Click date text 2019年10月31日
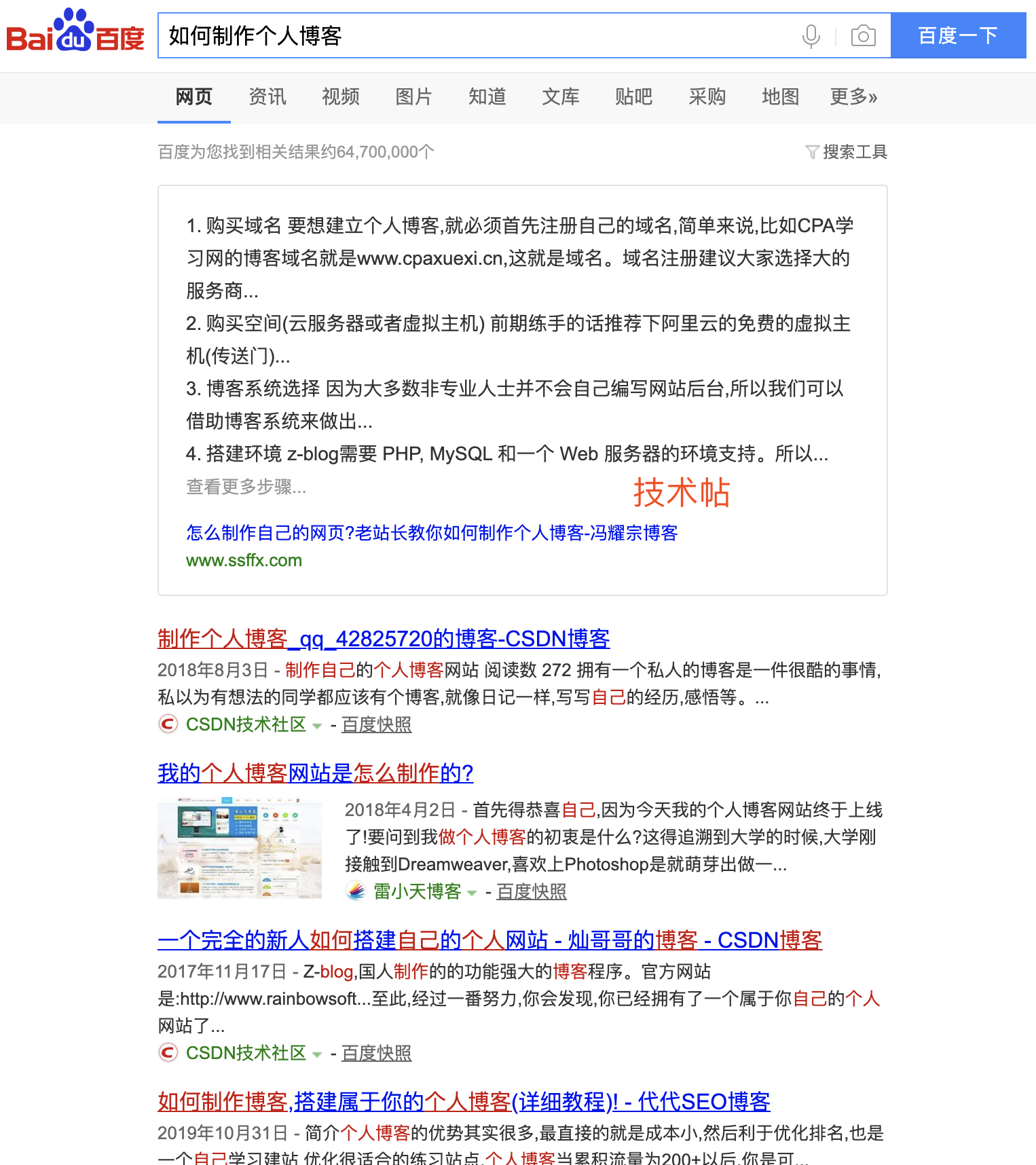Screen dimensions: 1036x1165 pyautogui.click(x=223, y=1134)
